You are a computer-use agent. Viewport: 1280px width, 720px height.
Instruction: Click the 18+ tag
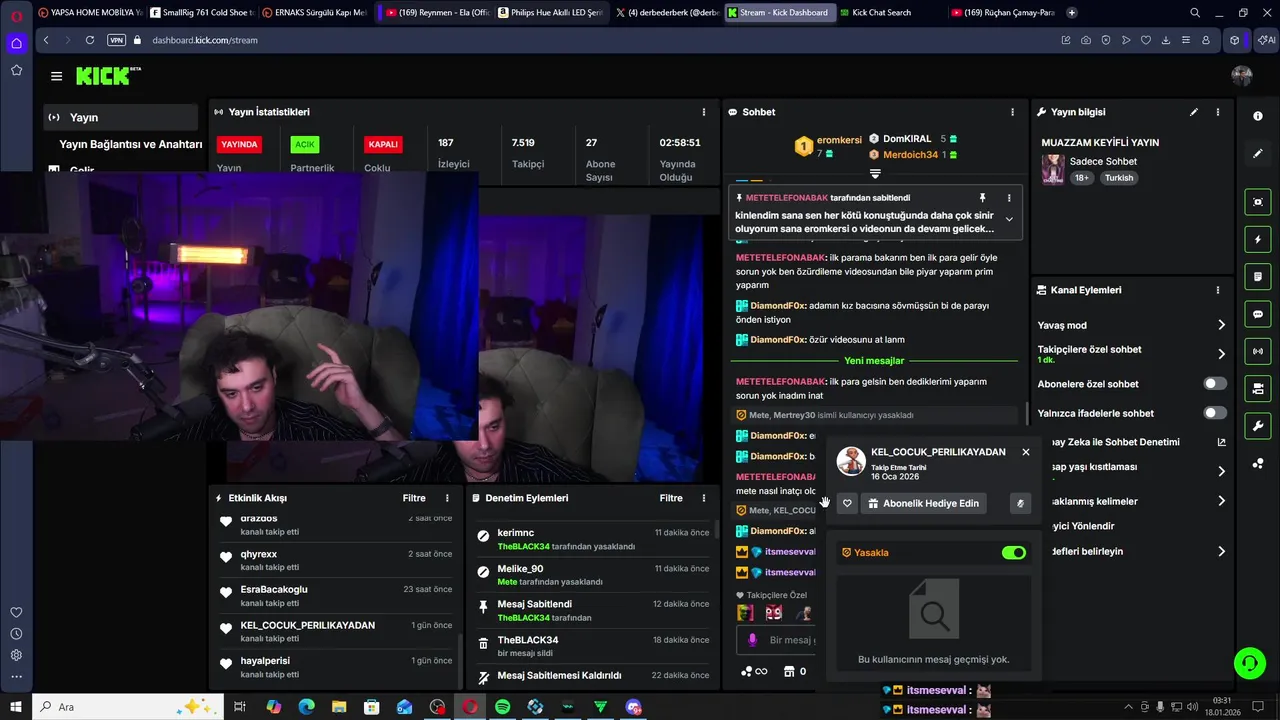[1082, 178]
